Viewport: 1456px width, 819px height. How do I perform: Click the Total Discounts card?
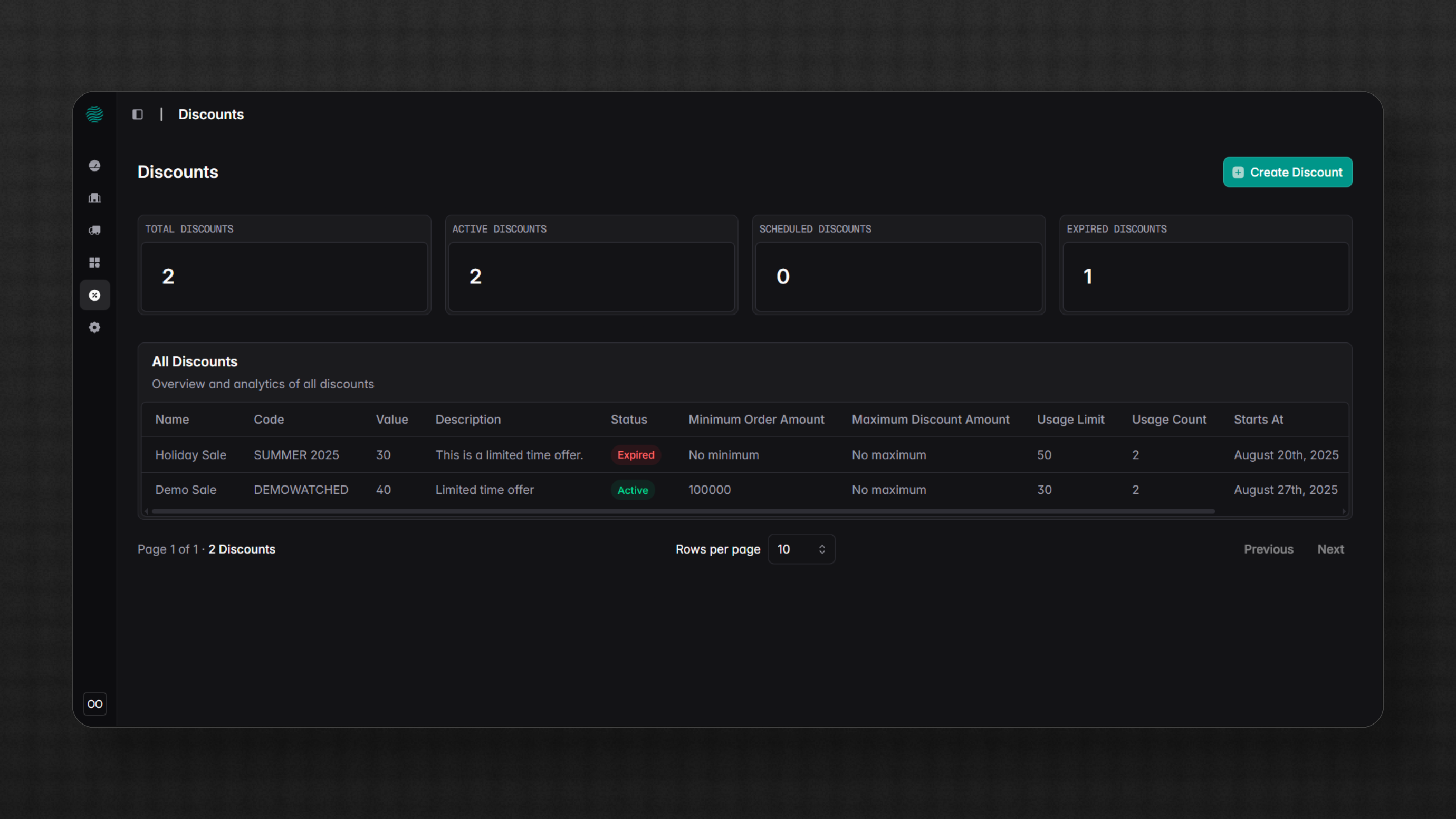point(284,264)
